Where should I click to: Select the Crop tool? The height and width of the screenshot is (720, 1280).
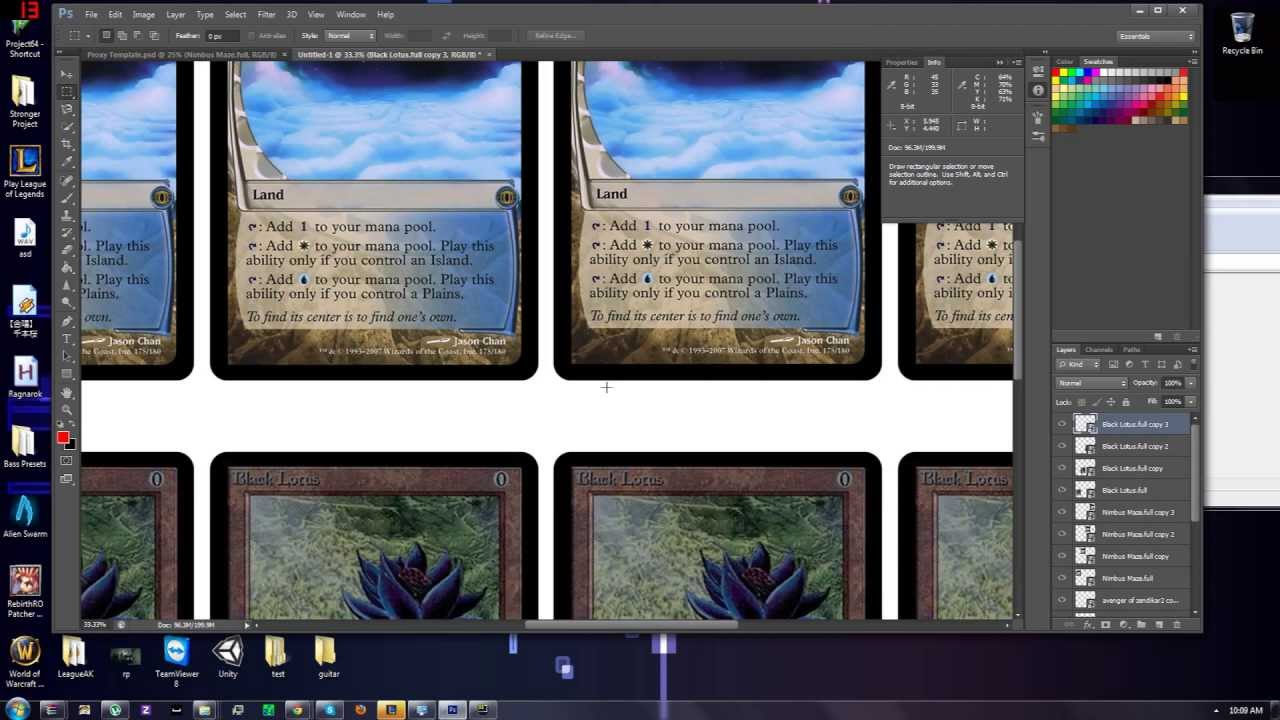tap(67, 142)
